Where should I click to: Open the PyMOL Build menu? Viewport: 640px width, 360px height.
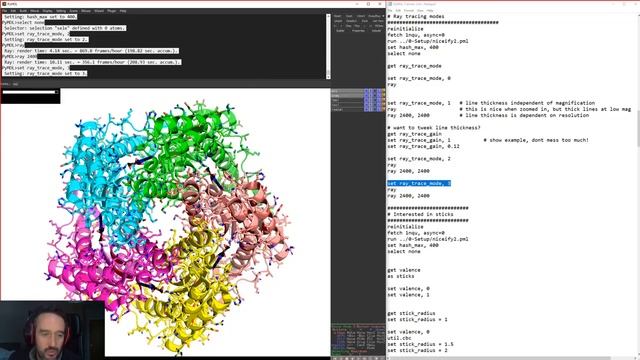23,11
